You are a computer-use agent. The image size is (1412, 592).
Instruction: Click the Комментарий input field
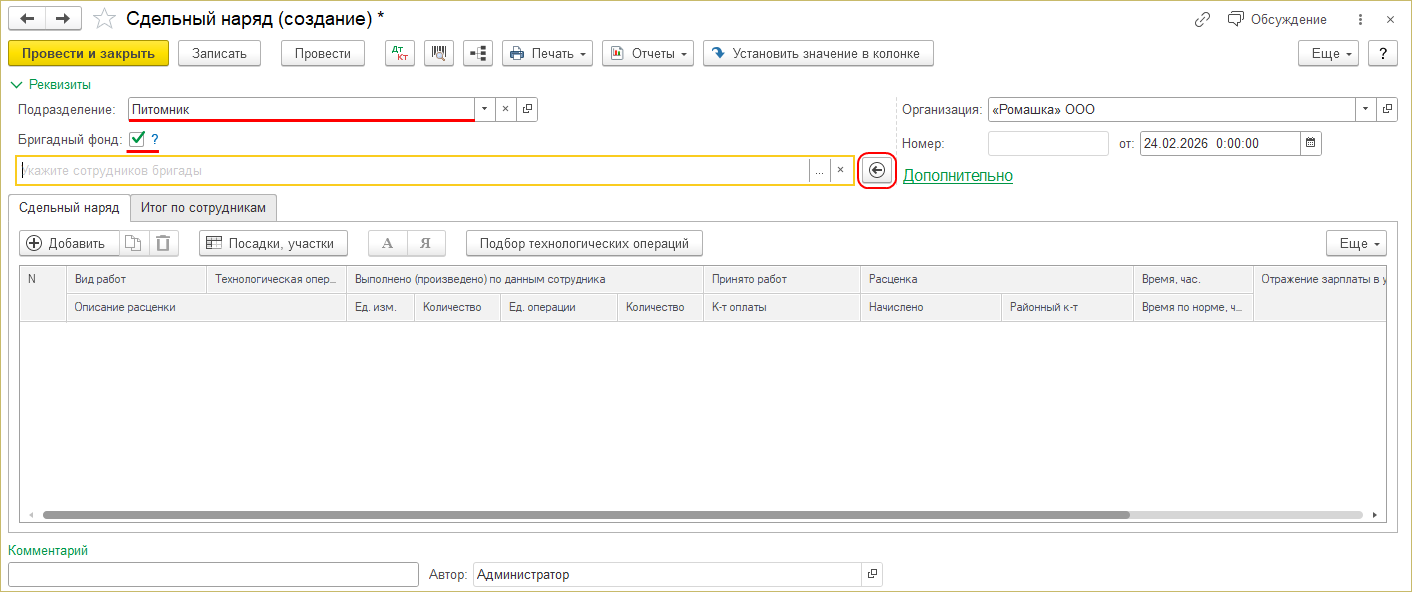pyautogui.click(x=212, y=574)
